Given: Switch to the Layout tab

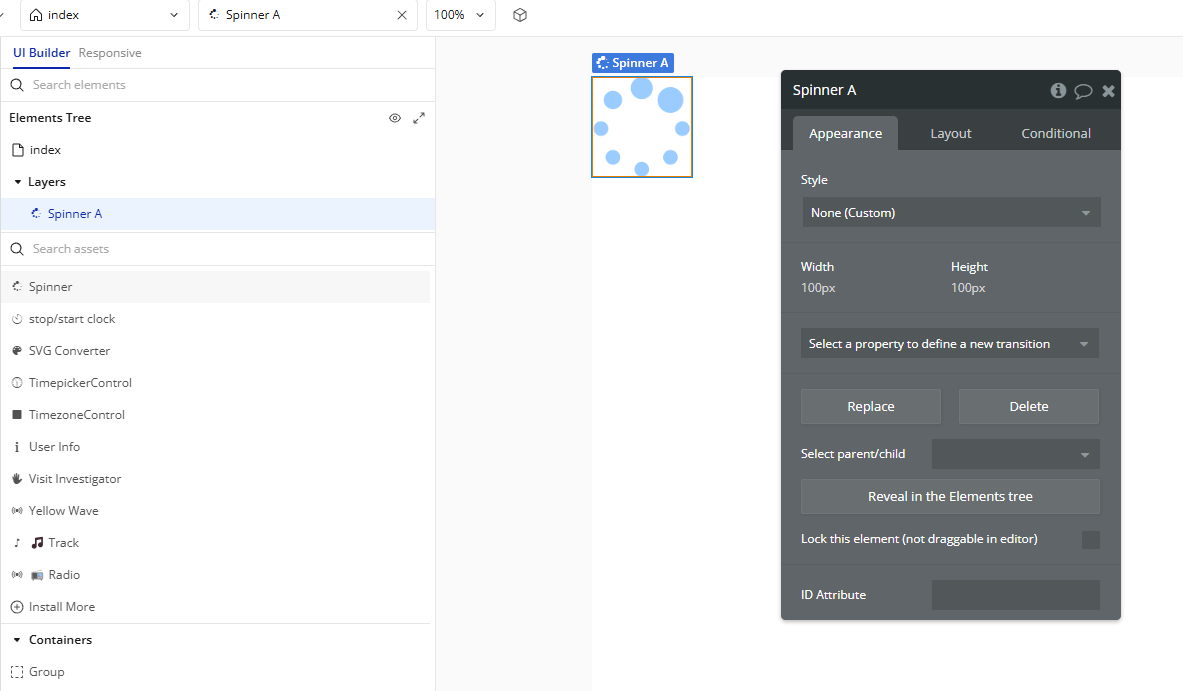Looking at the screenshot, I should click(x=951, y=134).
